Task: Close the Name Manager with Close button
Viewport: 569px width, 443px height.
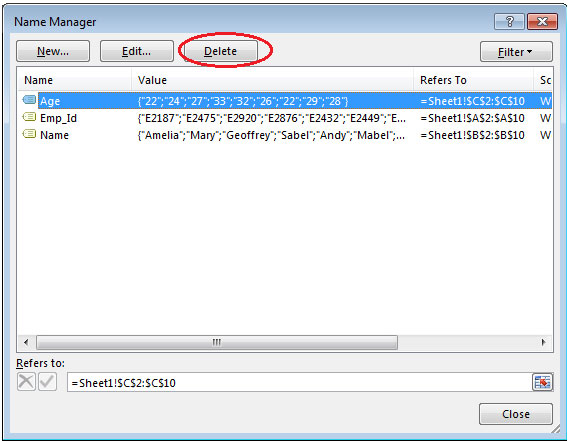Action: coord(516,414)
